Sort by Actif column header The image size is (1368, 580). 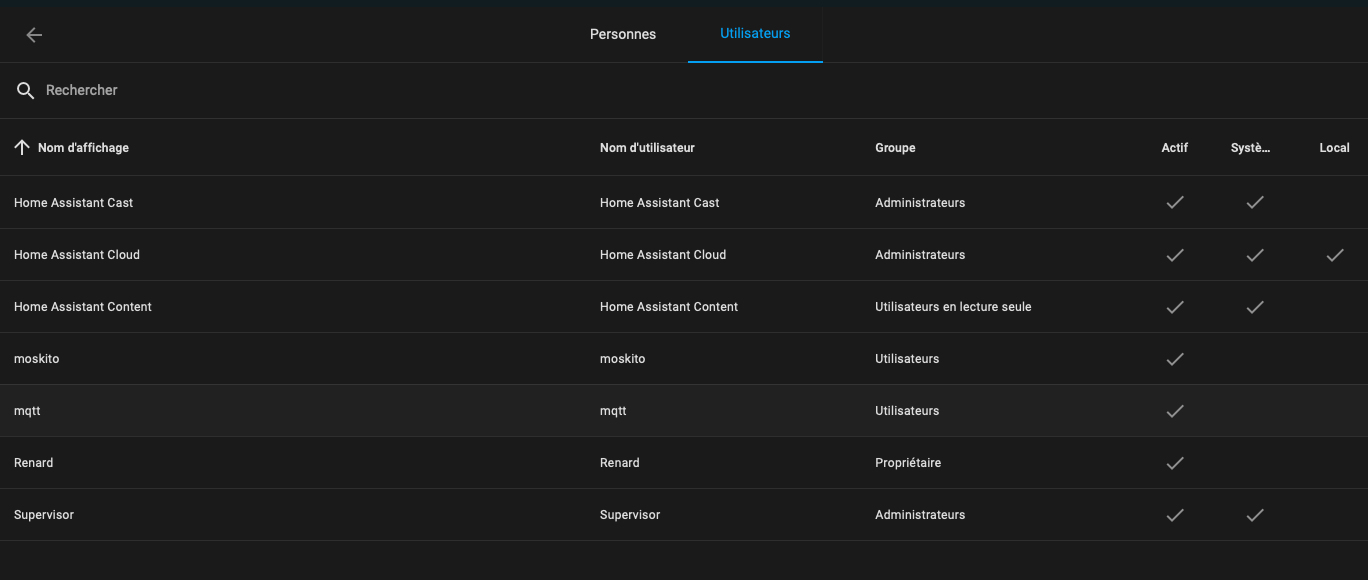tap(1175, 148)
